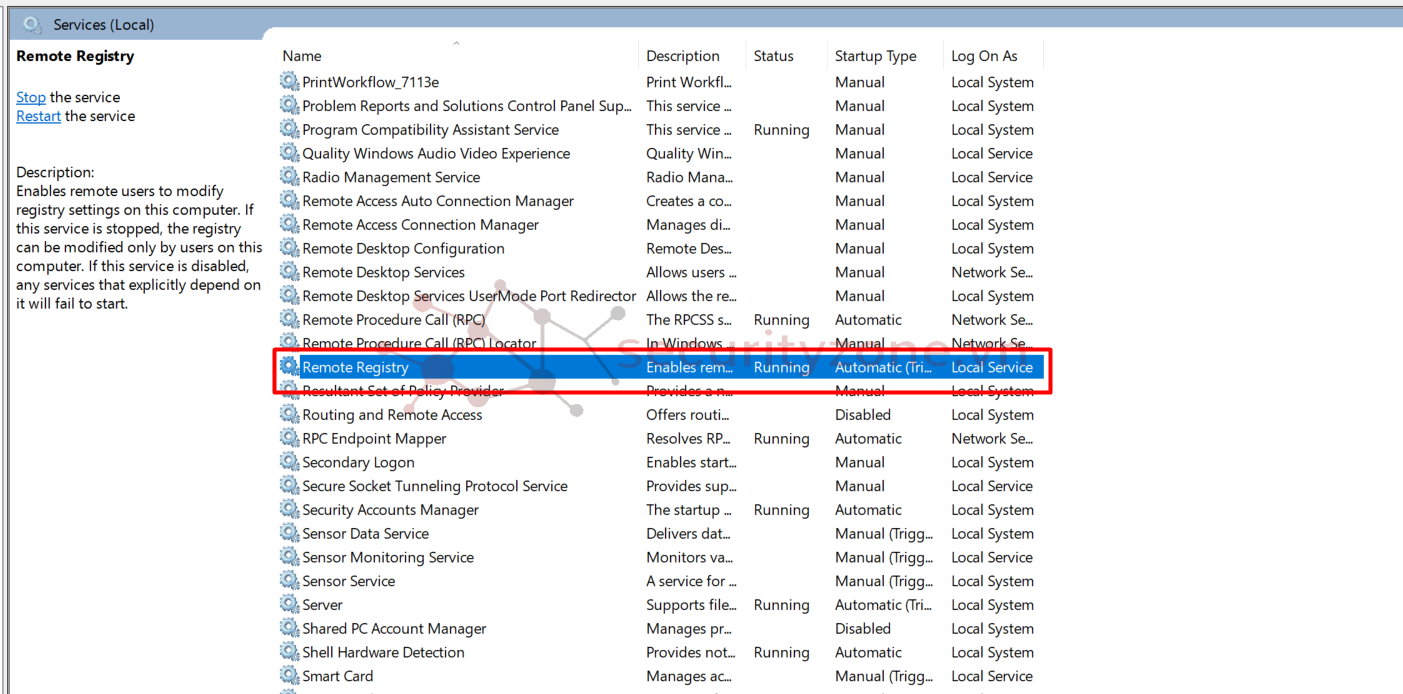This screenshot has height=694, width=1403.
Task: Select Remote Procedure Call (RPC) service name
Action: coord(393,320)
